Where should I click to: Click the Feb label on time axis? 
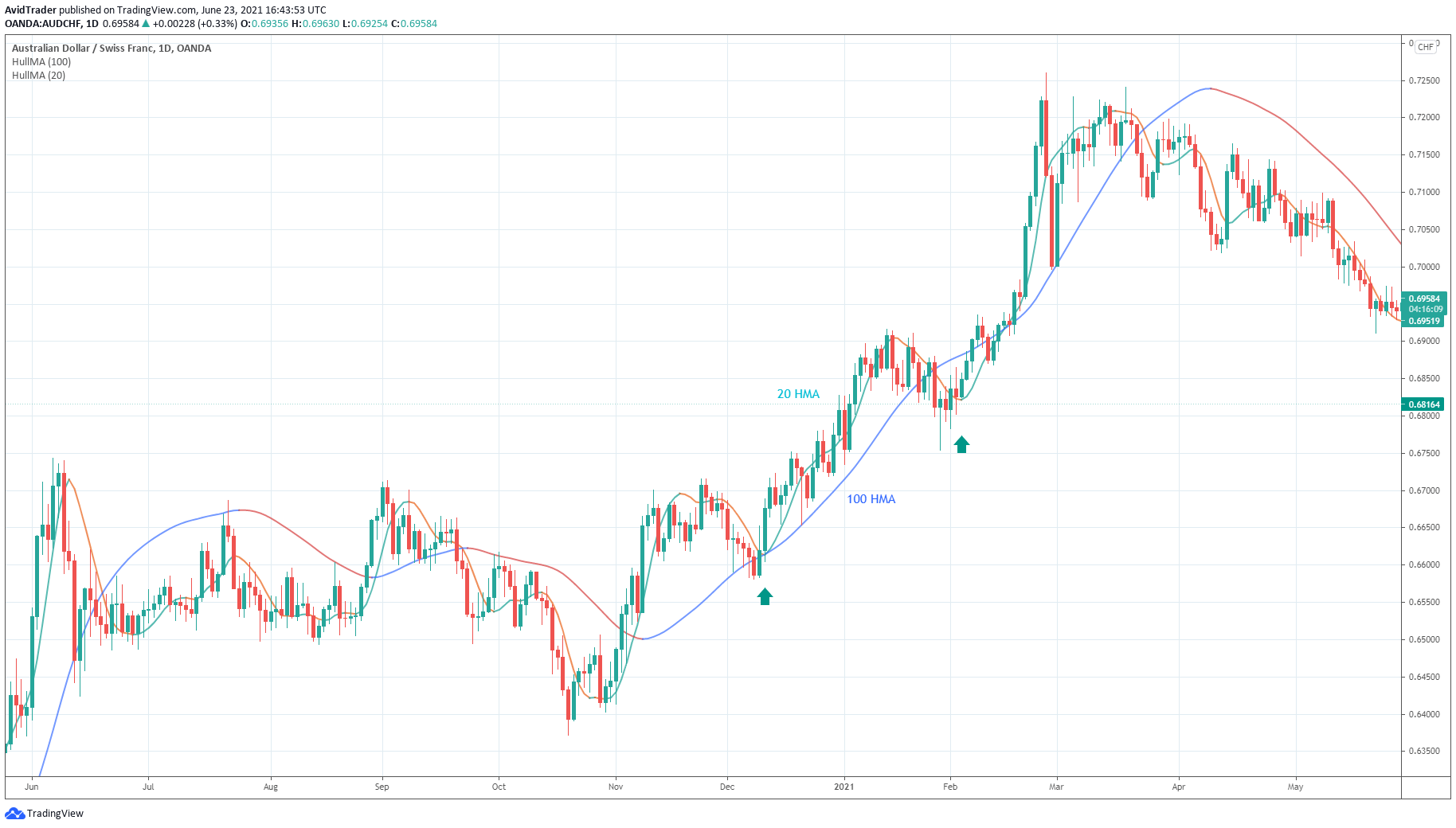950,787
